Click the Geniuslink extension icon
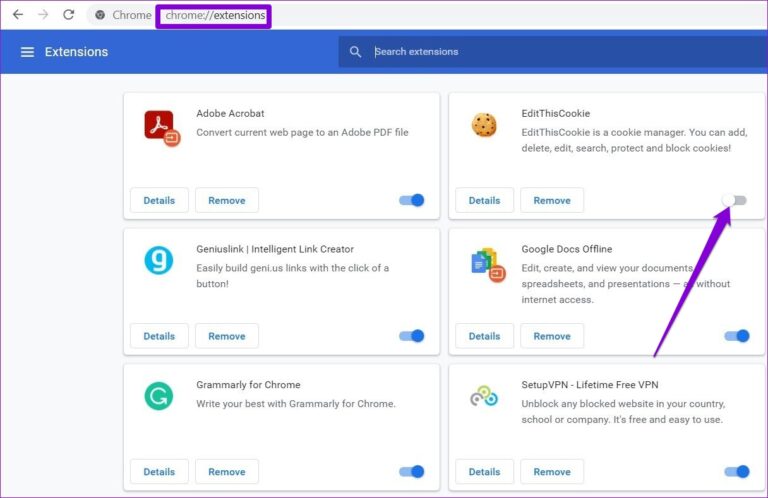The height and width of the screenshot is (498, 768). [x=159, y=260]
